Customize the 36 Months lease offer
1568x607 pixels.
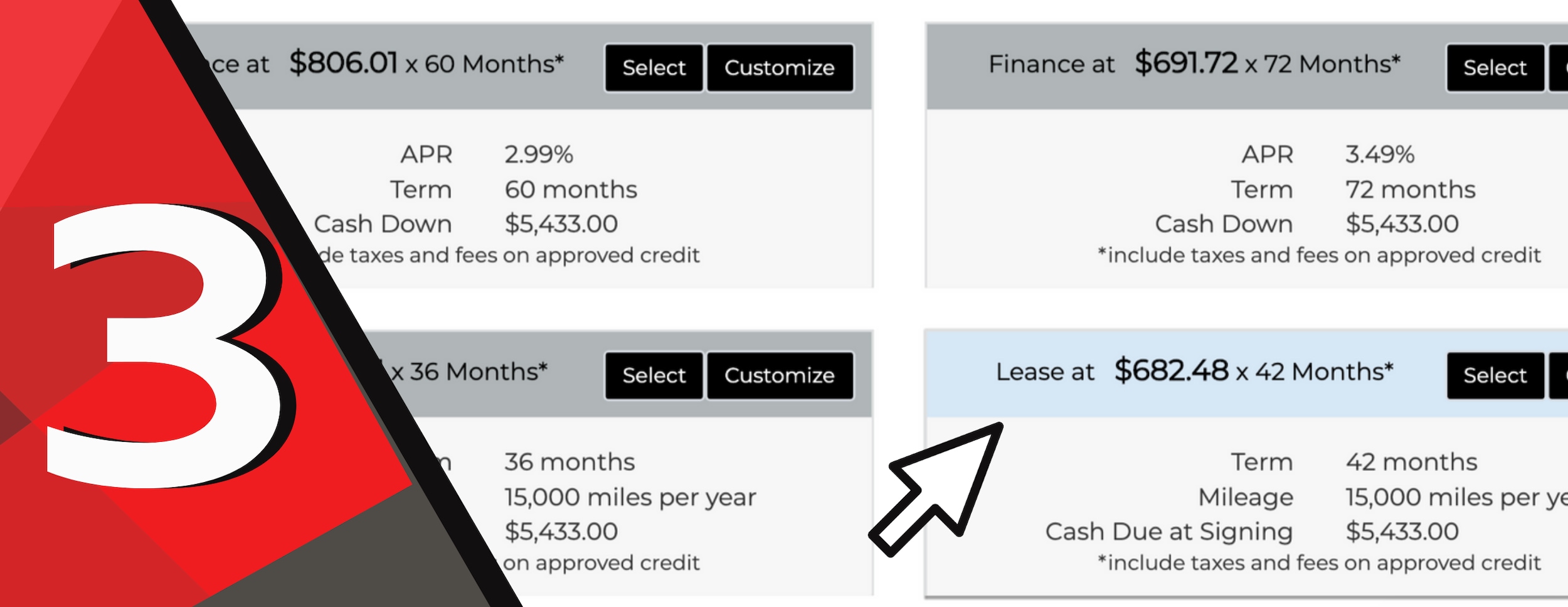click(780, 375)
